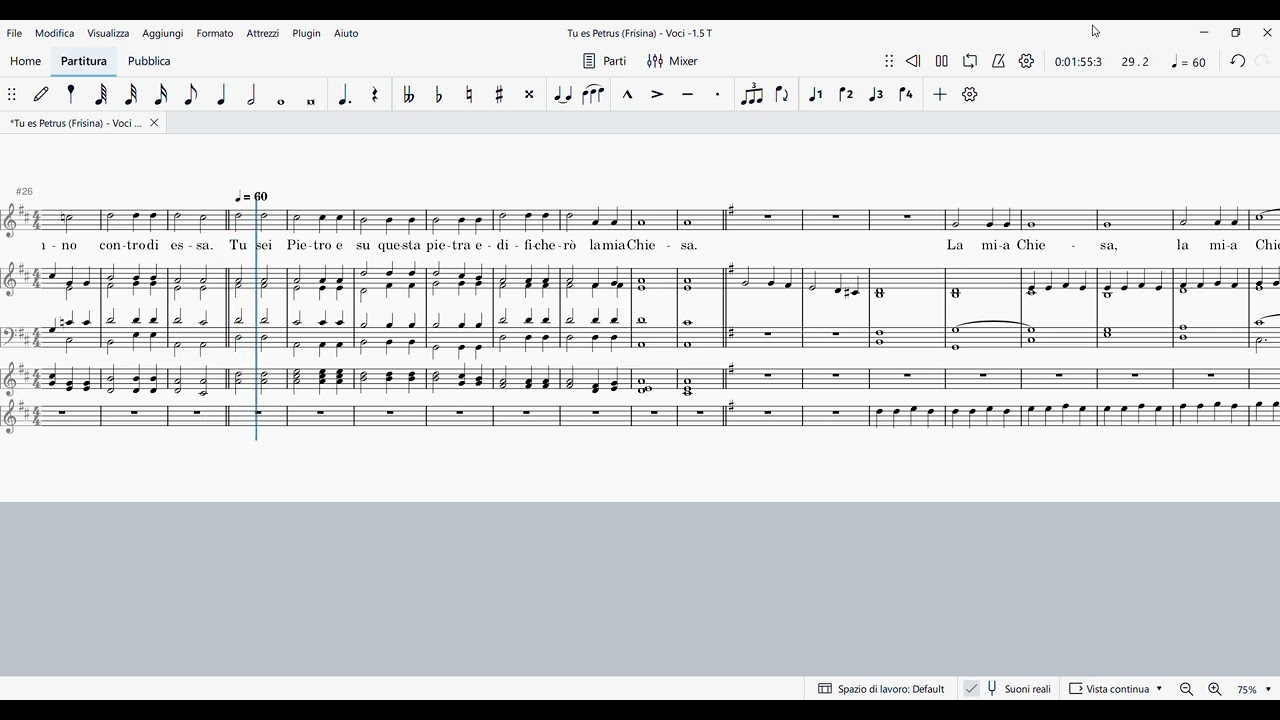
Task: Click the playback time 0:01:55:3 field
Action: coord(1078,62)
